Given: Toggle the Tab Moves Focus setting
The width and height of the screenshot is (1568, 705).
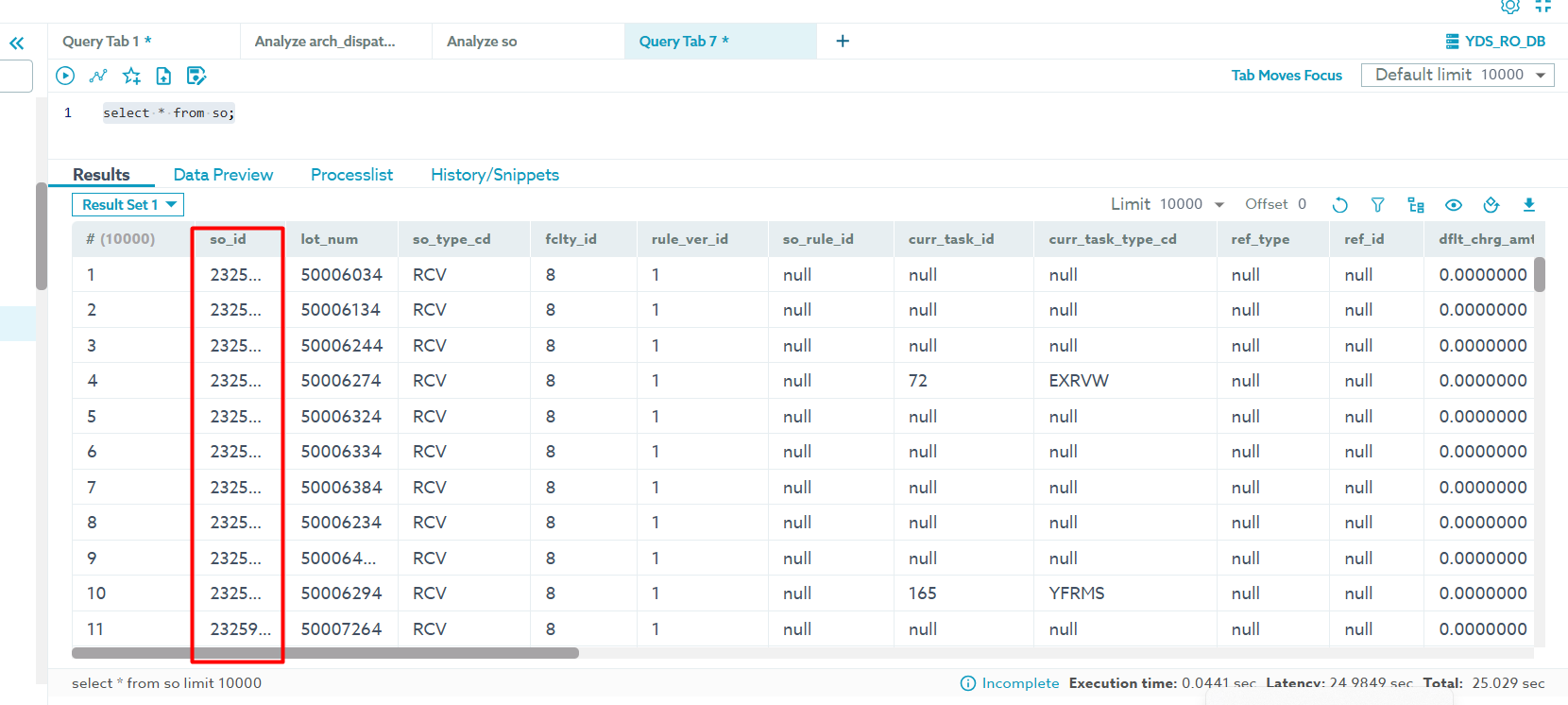Looking at the screenshot, I should pos(1286,76).
